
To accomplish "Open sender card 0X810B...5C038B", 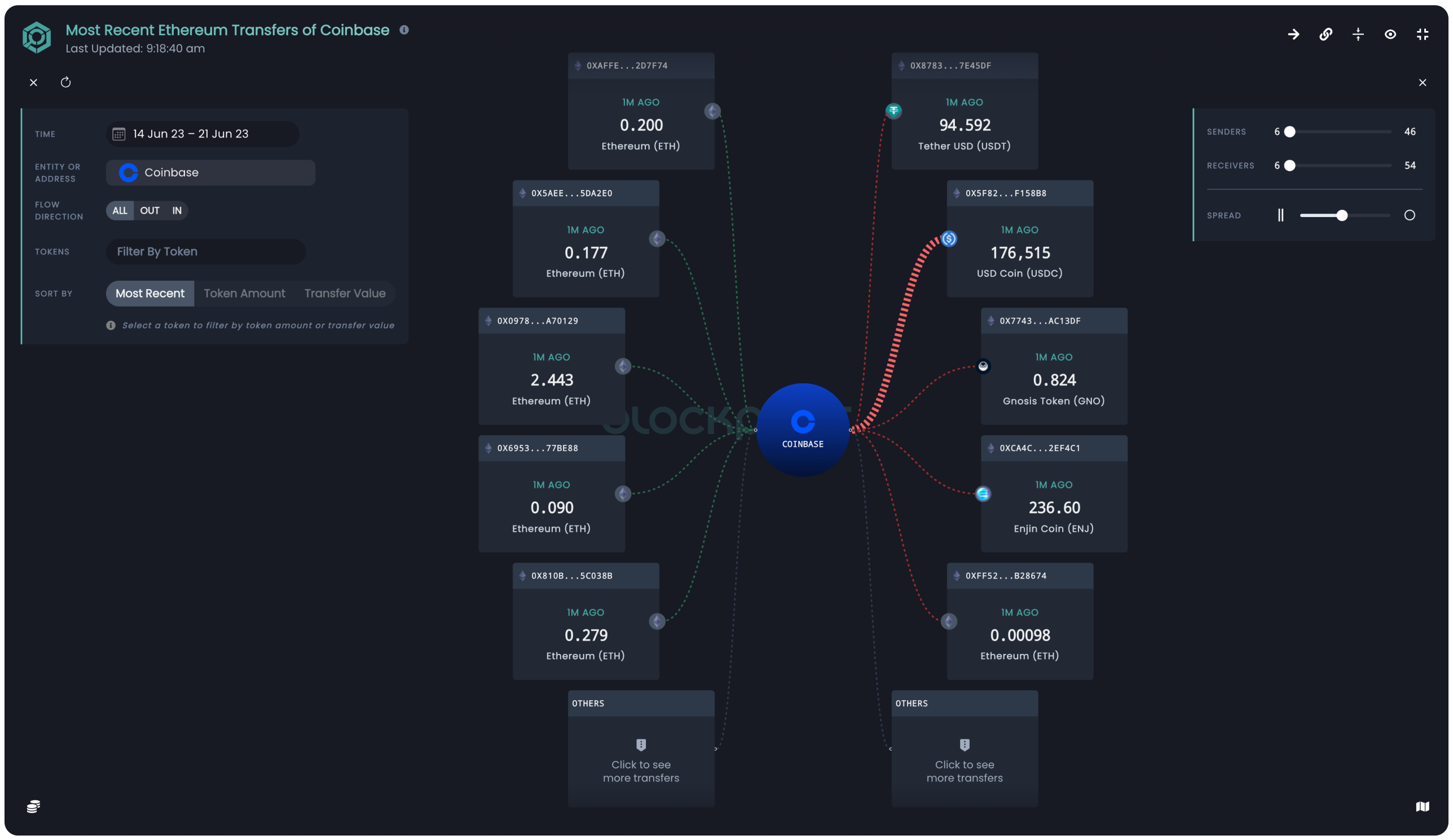I will point(586,621).
